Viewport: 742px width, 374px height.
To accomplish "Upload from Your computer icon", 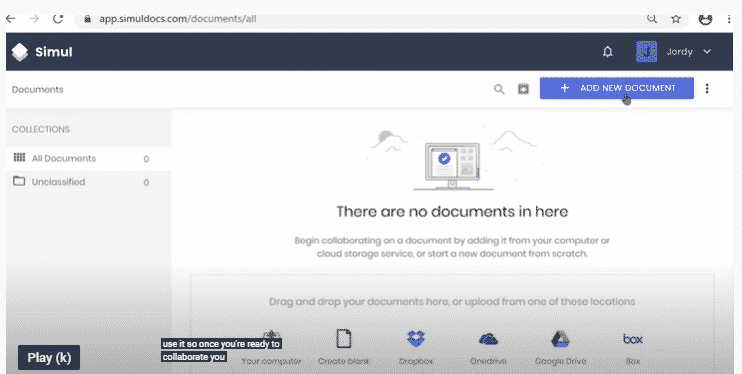I will [x=271, y=338].
